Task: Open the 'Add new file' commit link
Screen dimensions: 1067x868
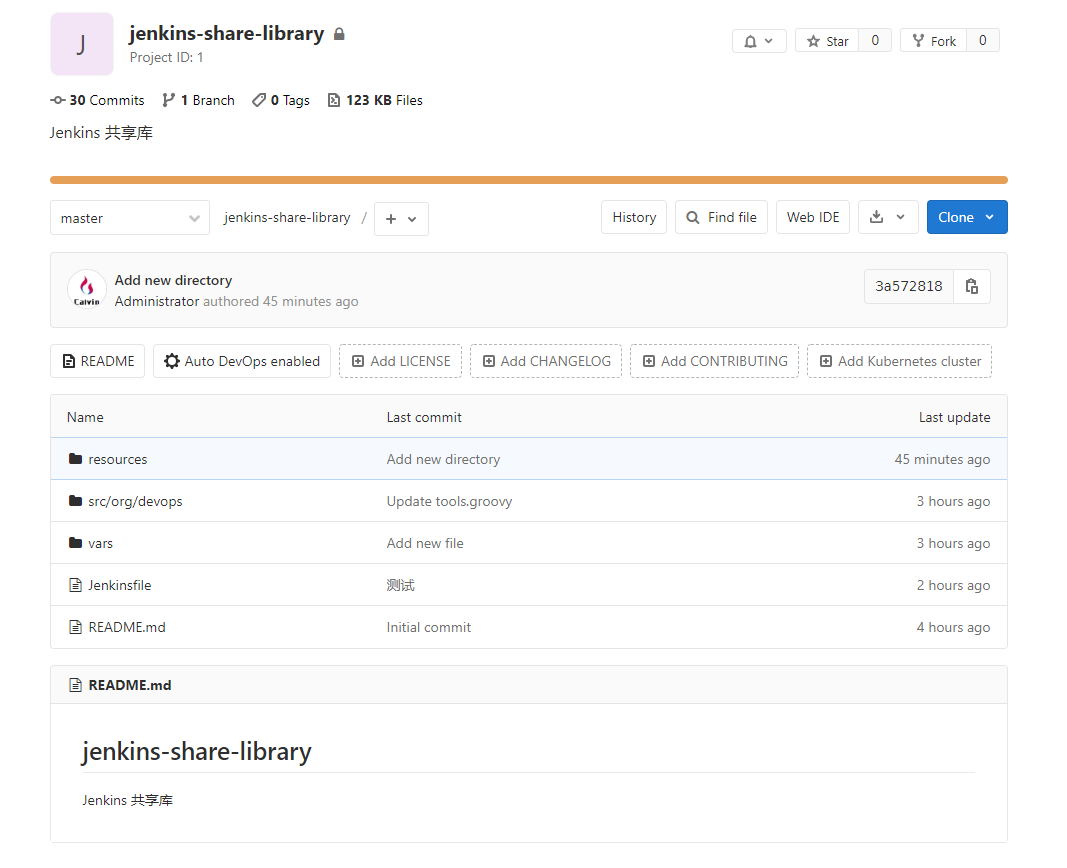Action: point(425,544)
